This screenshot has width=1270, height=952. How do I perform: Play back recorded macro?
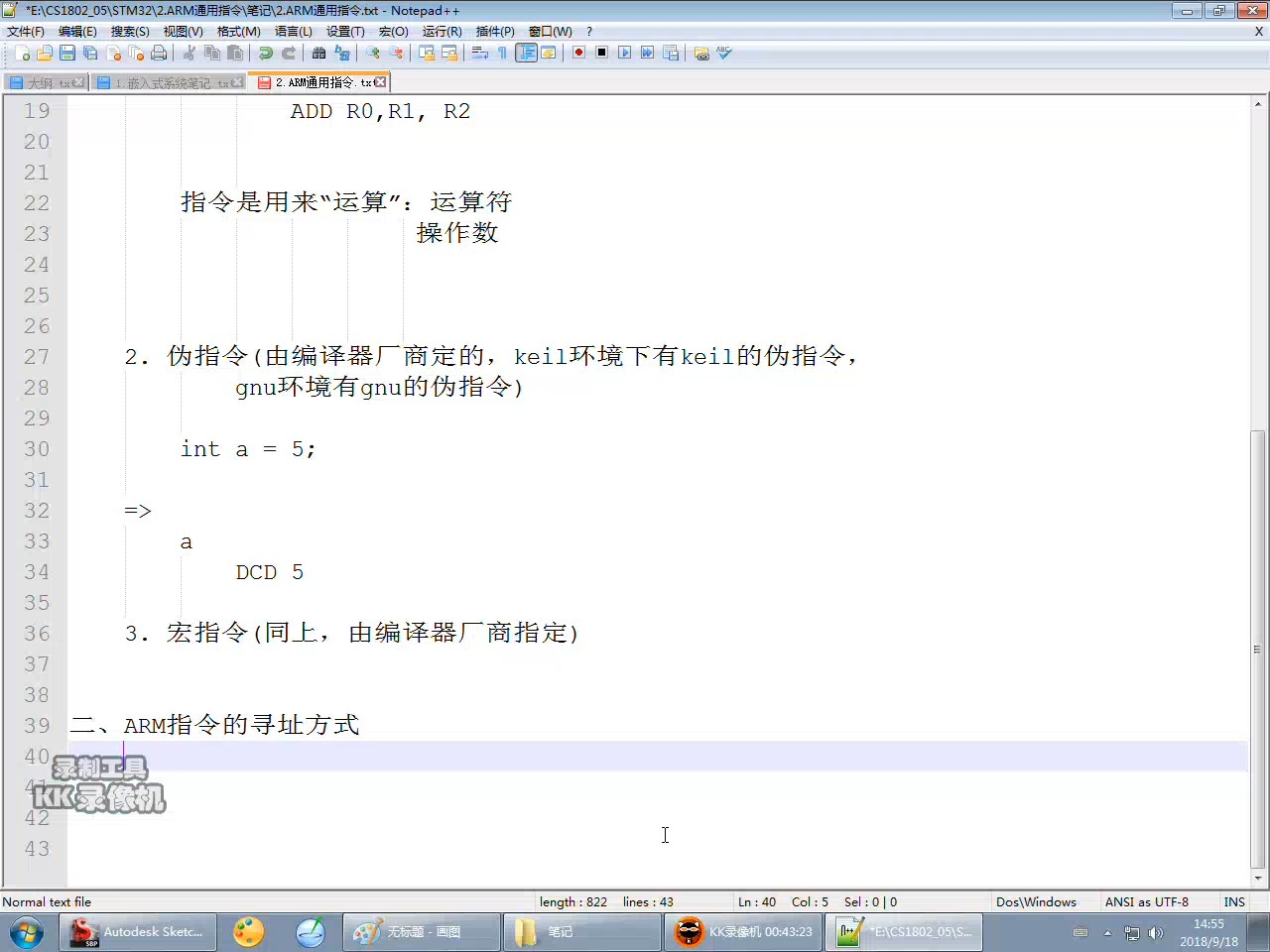625,53
